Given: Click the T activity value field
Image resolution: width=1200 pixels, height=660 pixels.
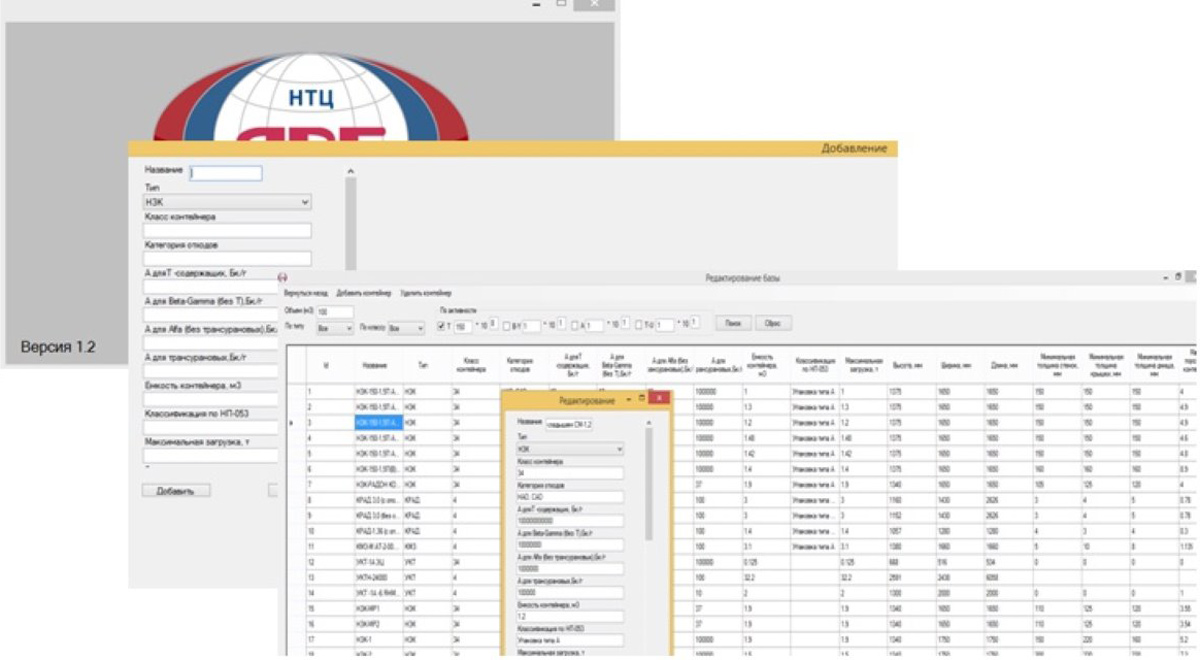Looking at the screenshot, I should [x=464, y=326].
